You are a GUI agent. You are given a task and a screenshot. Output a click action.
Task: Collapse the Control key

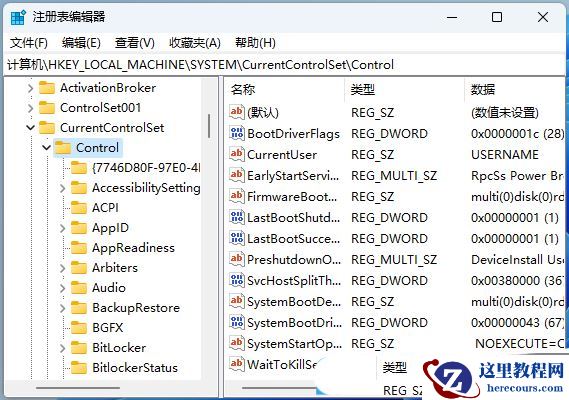pyautogui.click(x=46, y=148)
